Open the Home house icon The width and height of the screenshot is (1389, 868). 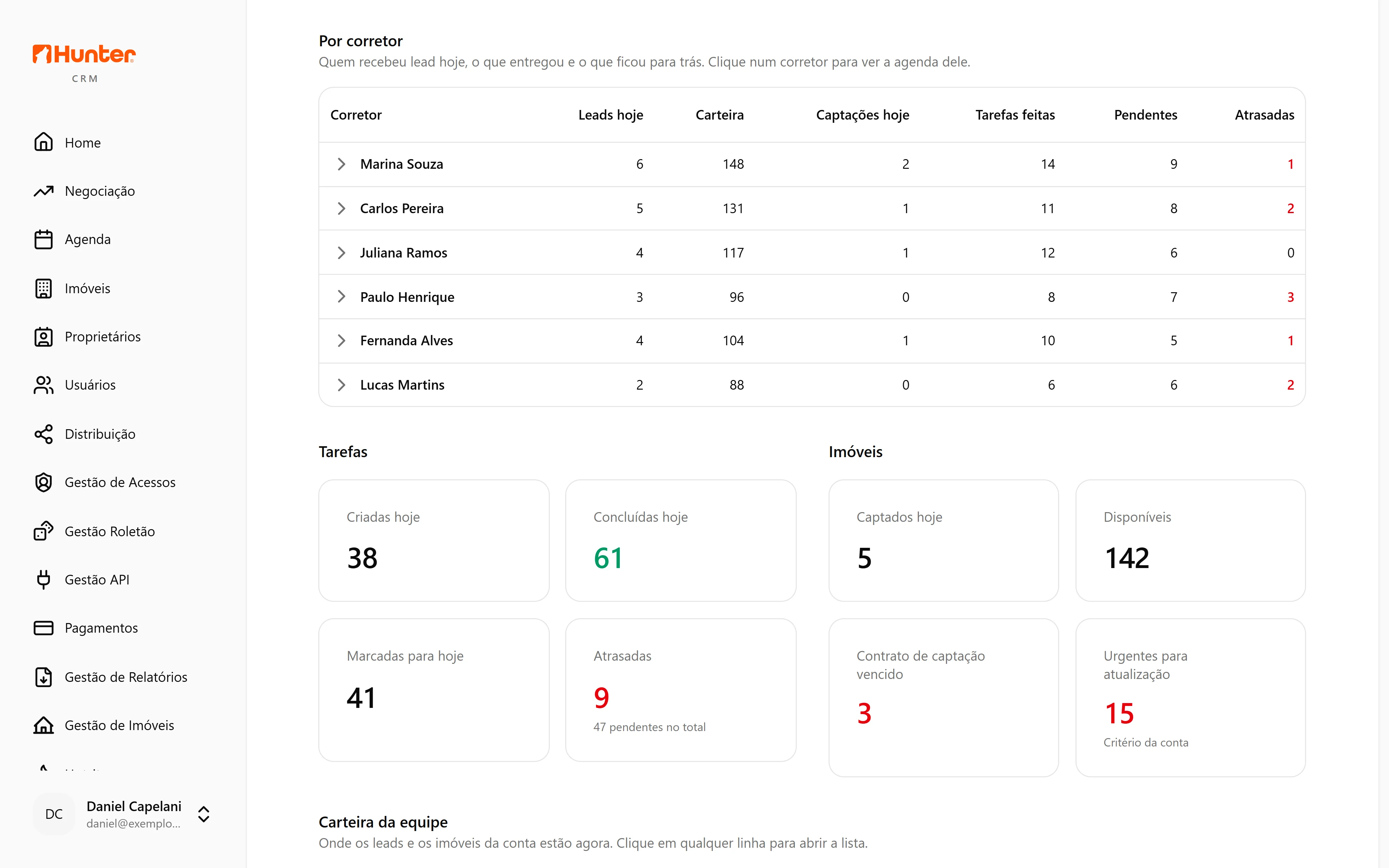coord(44,142)
